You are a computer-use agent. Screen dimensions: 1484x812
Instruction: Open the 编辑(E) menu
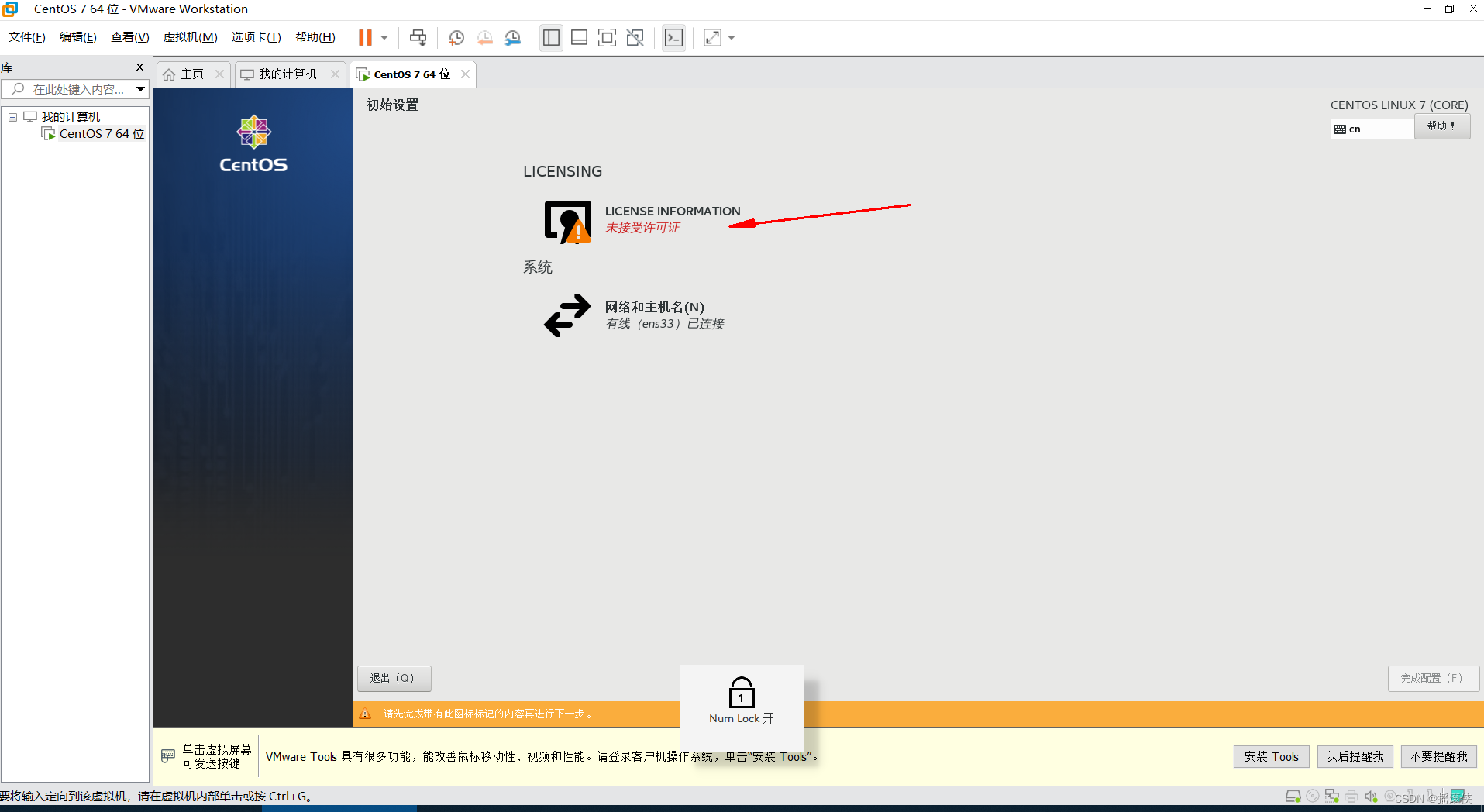[78, 37]
